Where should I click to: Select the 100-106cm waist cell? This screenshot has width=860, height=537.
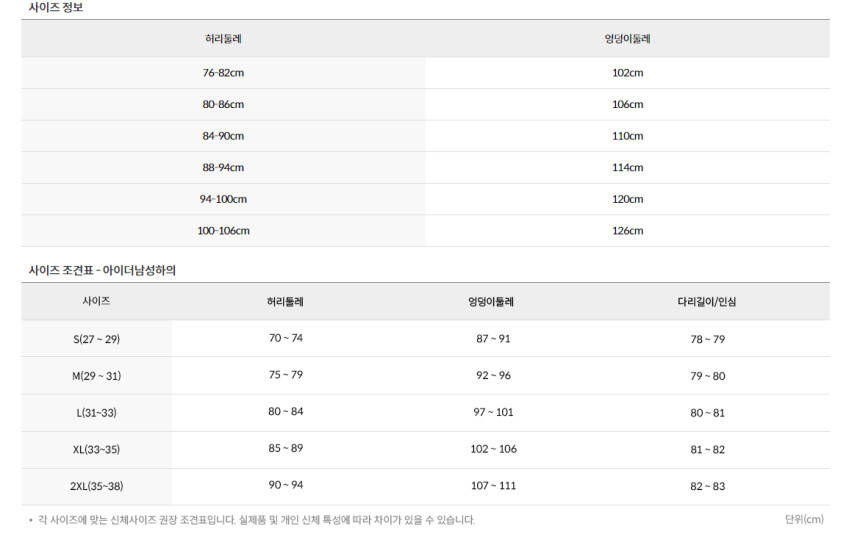(x=223, y=231)
